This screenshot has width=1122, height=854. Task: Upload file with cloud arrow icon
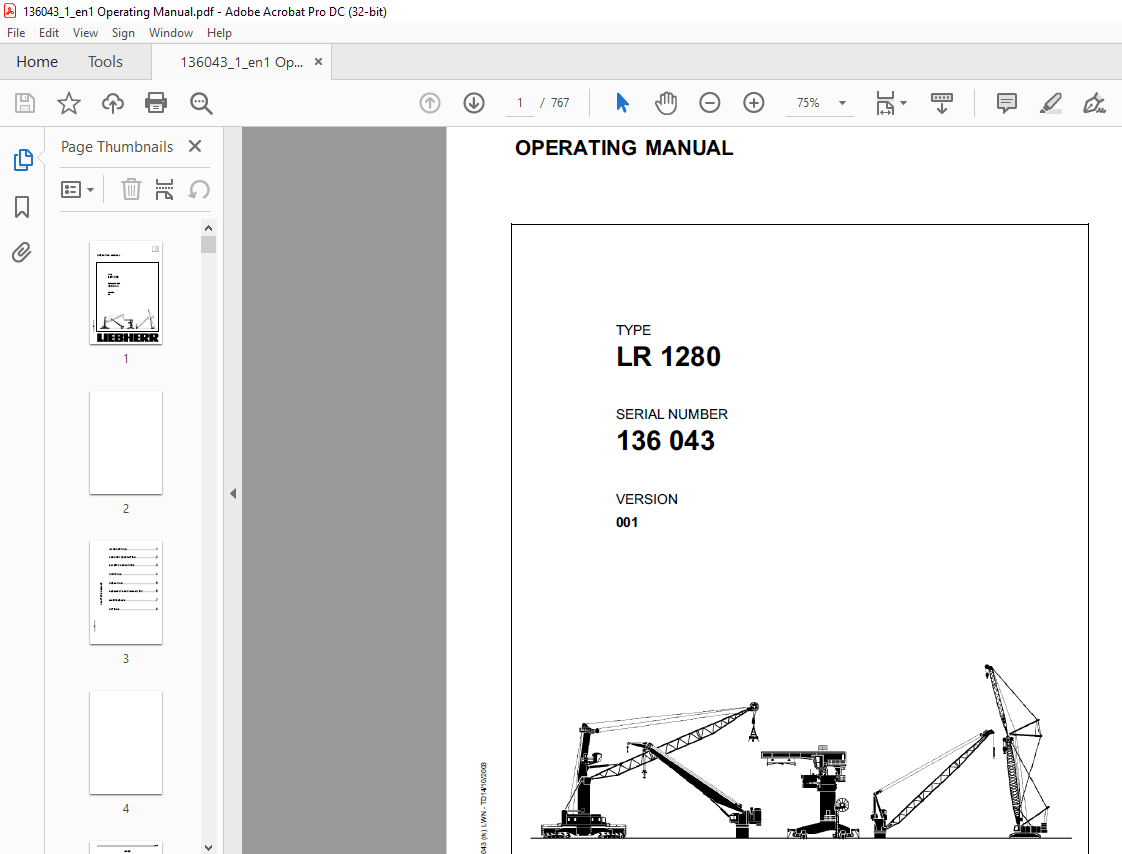(x=112, y=103)
